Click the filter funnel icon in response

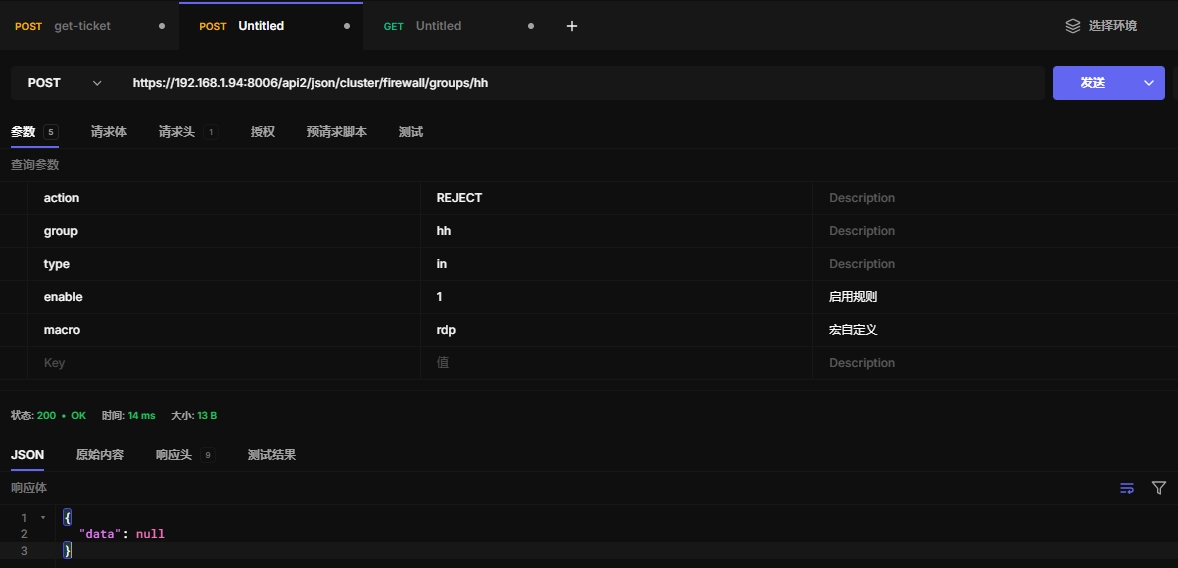[x=1159, y=488]
